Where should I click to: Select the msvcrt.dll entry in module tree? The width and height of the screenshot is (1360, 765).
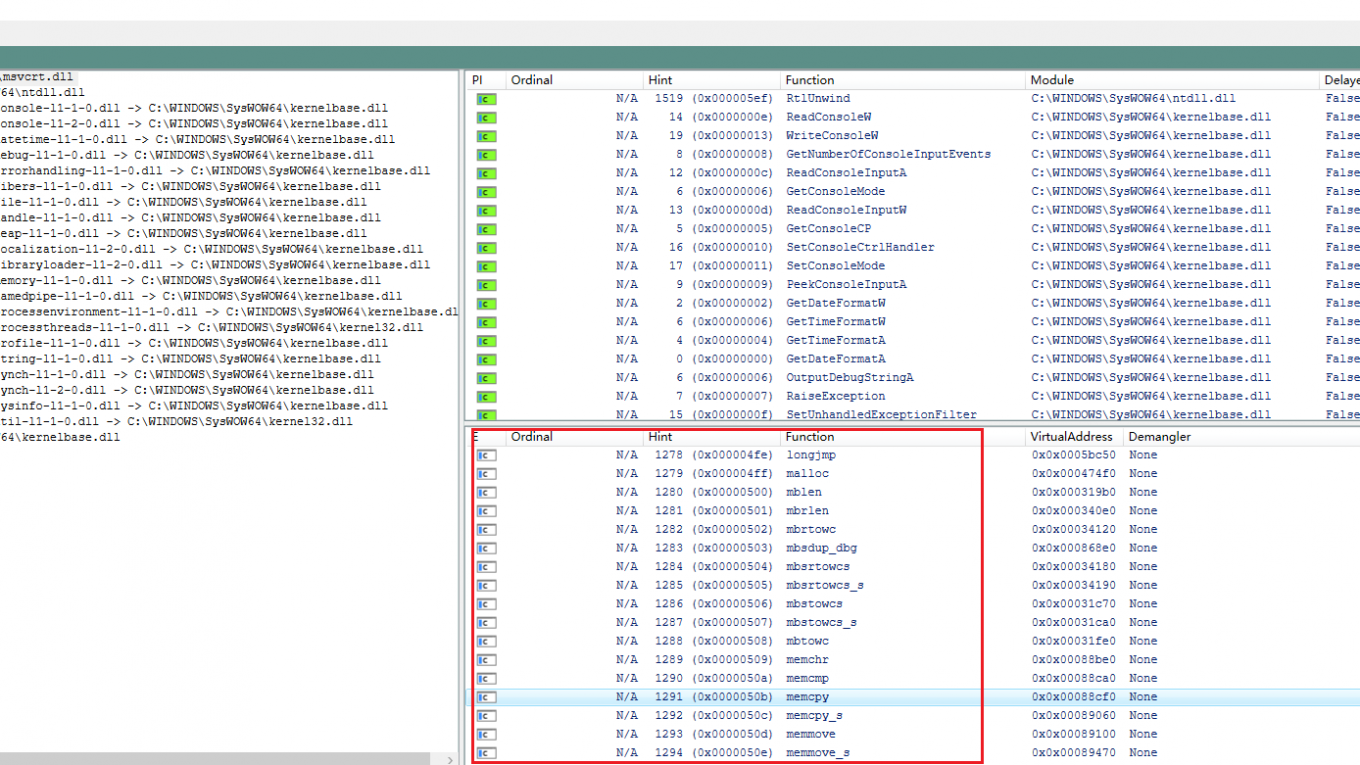(x=38, y=77)
